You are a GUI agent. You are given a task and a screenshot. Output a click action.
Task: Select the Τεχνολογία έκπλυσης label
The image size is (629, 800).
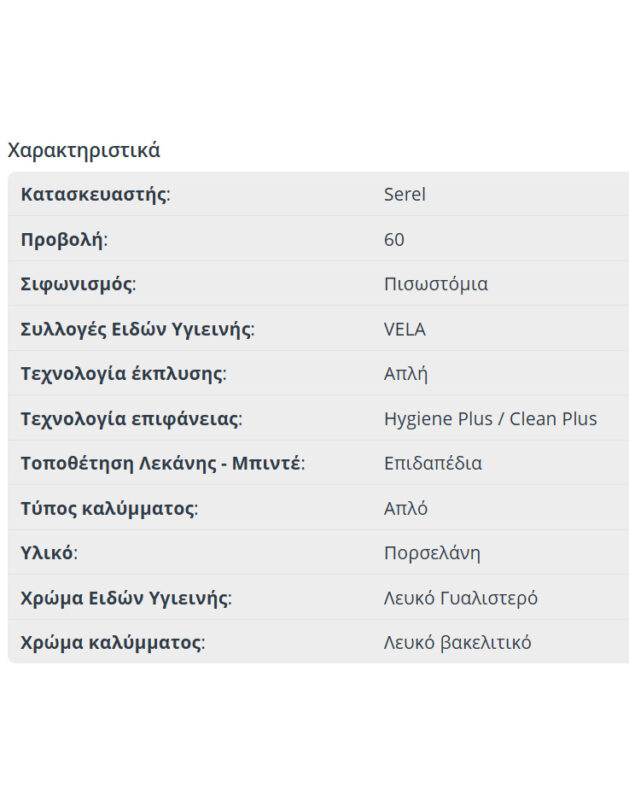[123, 374]
